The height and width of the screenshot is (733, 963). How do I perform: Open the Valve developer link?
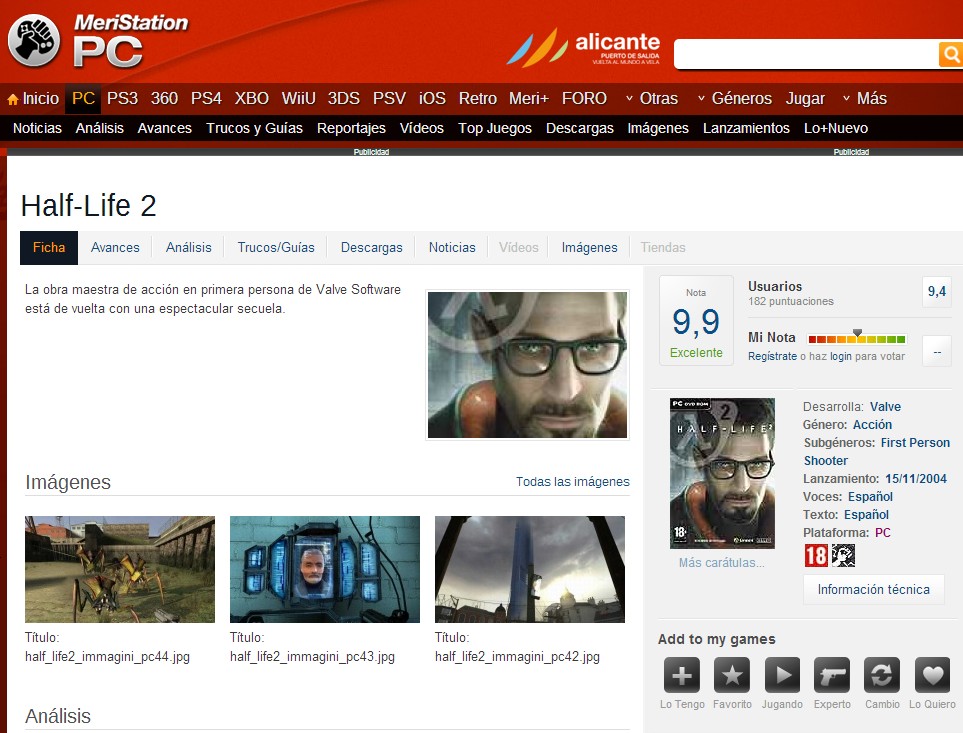click(885, 406)
